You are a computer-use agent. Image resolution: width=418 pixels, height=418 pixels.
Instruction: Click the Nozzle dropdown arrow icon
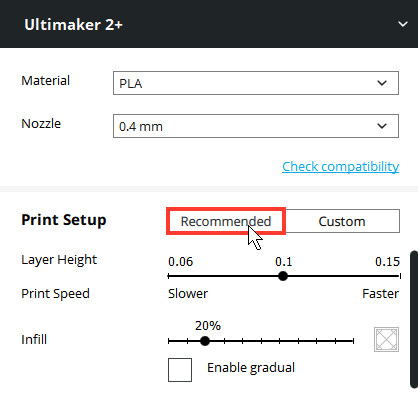click(x=382, y=126)
